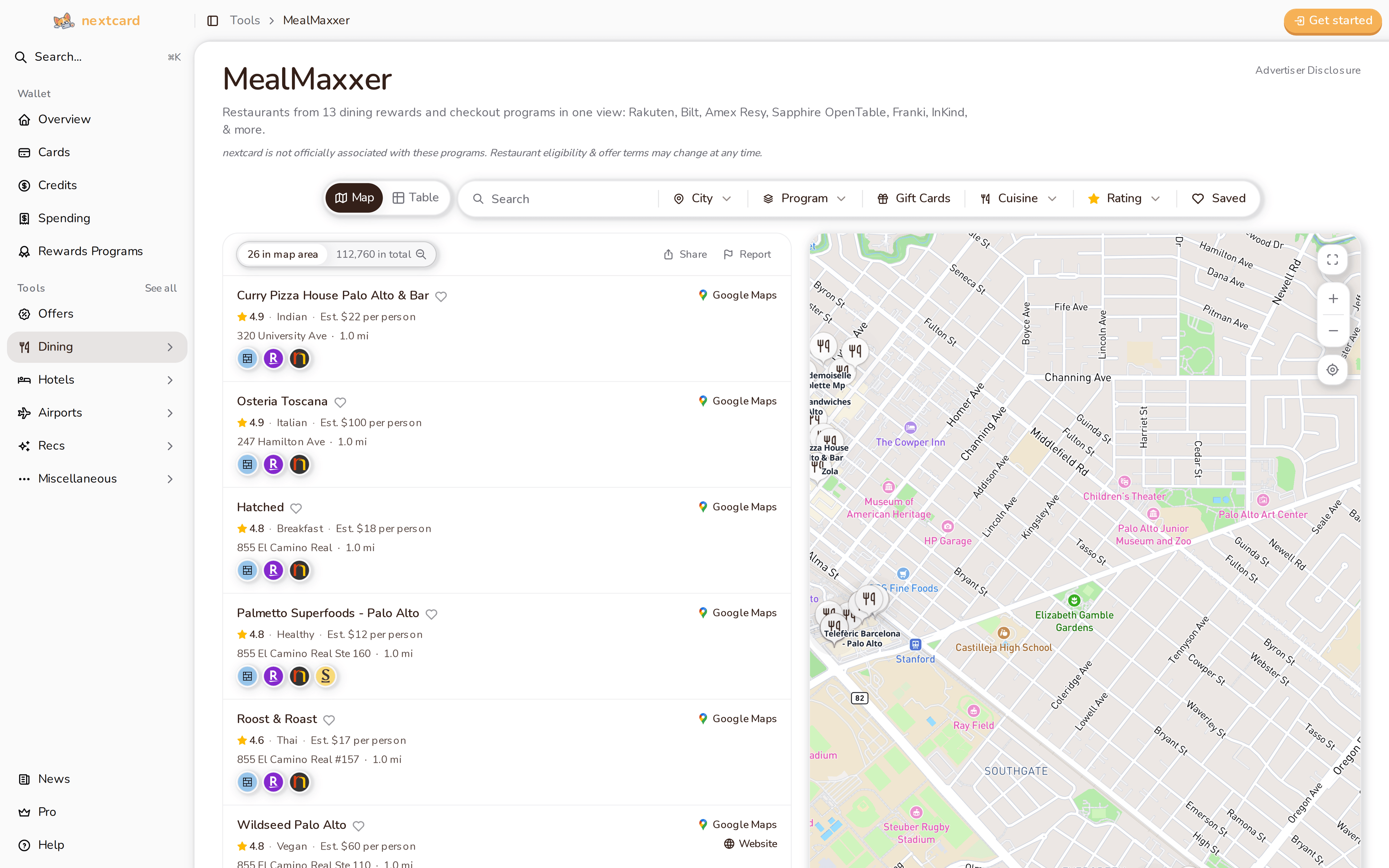Center map on my location
The image size is (1389, 868).
tap(1333, 370)
